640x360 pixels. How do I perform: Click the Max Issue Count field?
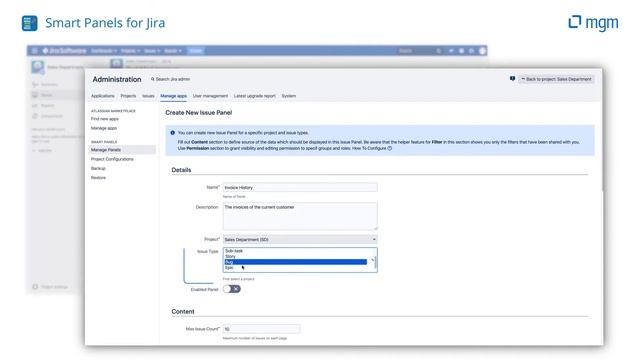pyautogui.click(x=261, y=329)
